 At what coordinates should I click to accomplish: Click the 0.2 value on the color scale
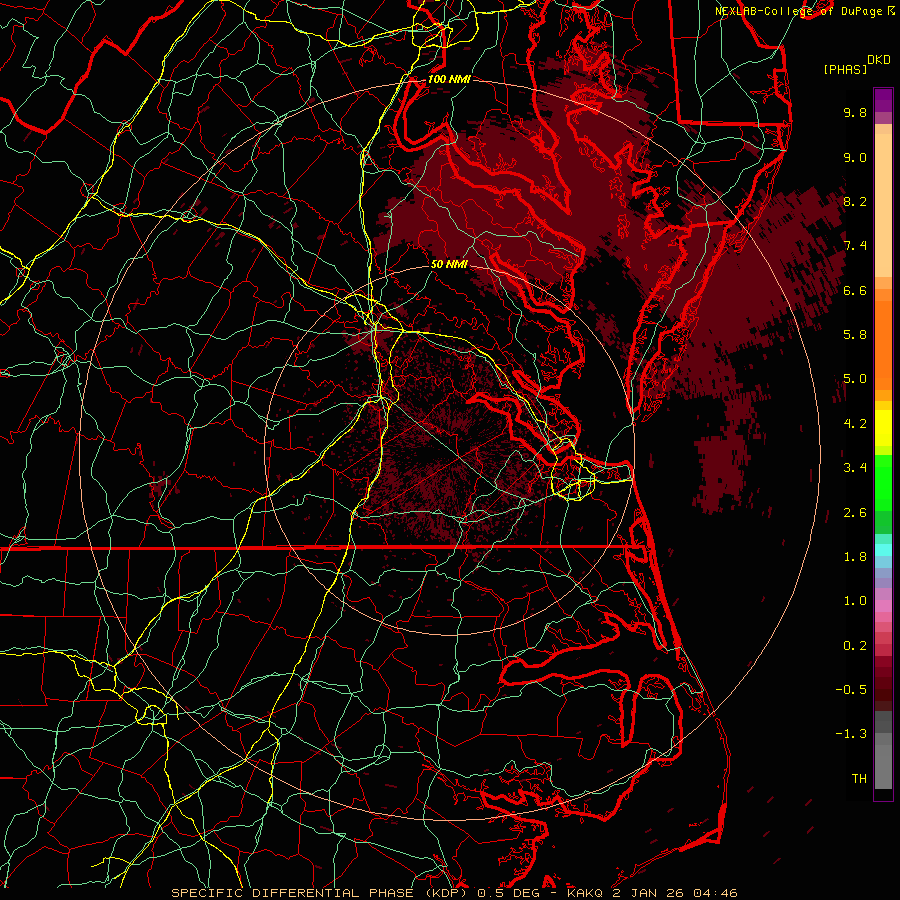pyautogui.click(x=855, y=646)
